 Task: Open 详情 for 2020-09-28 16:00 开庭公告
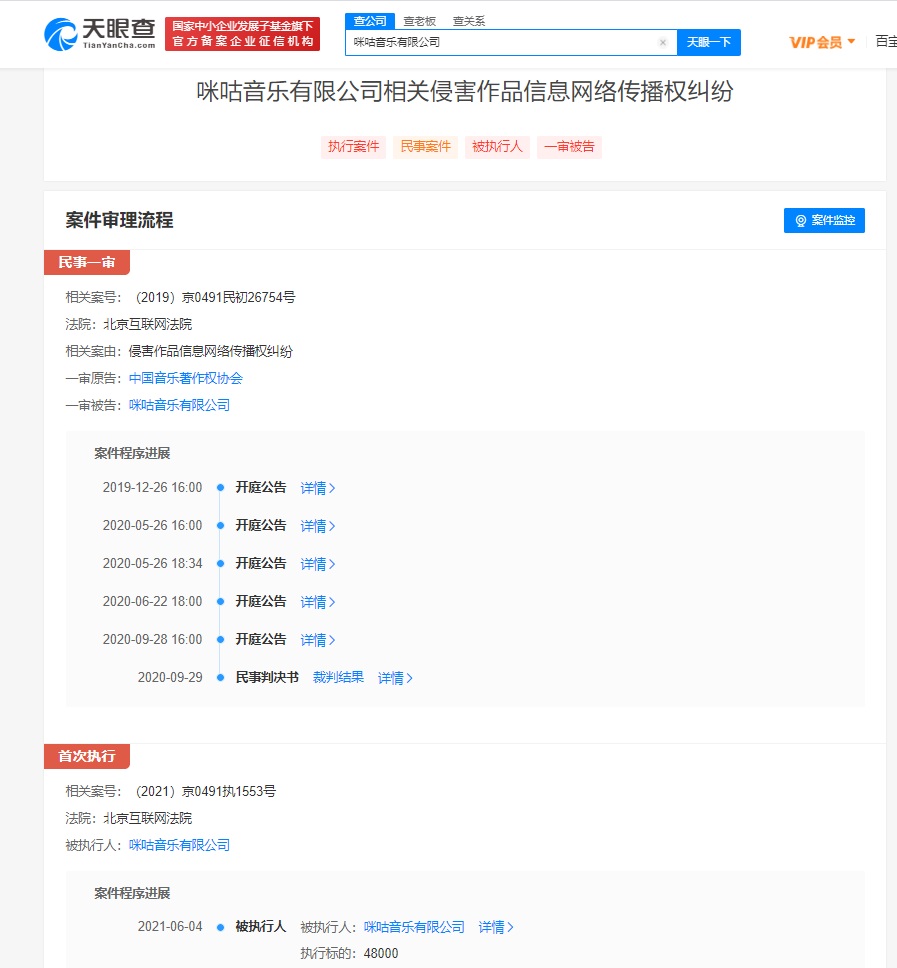318,640
